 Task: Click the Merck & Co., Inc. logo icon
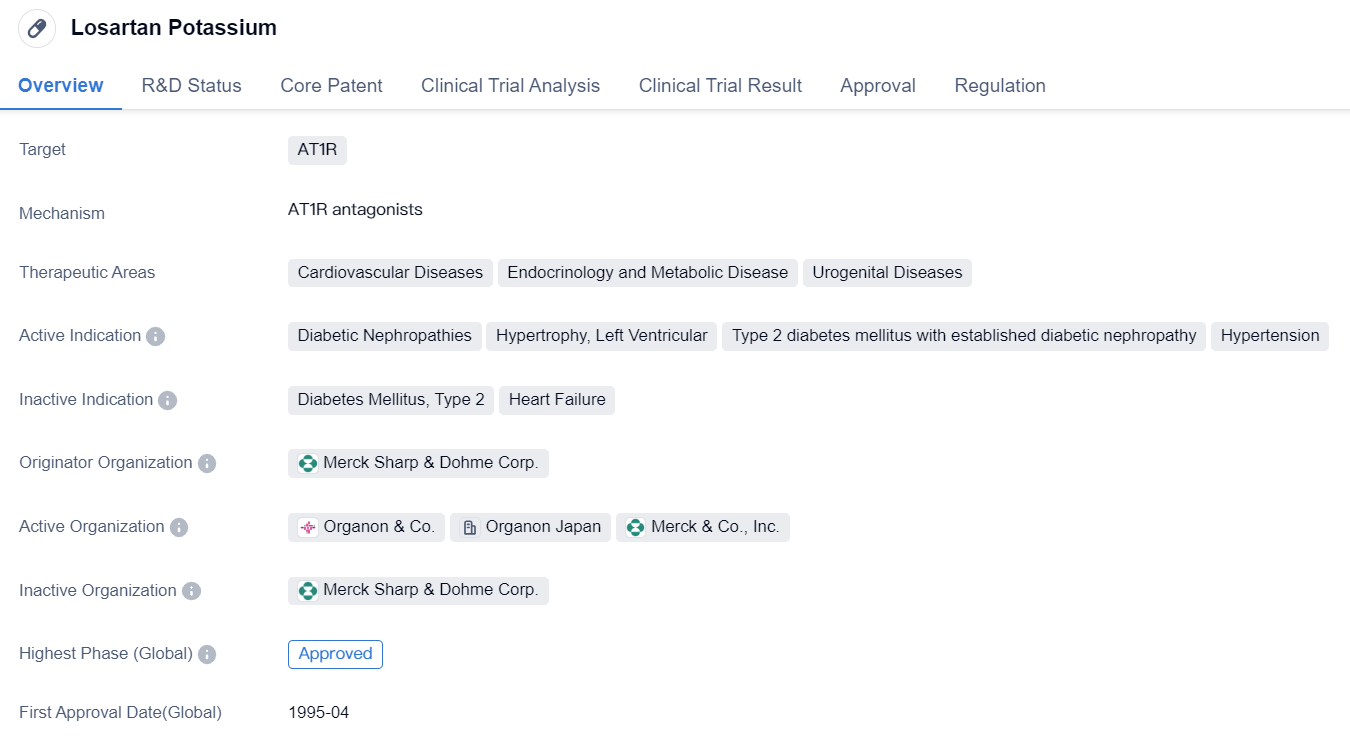(x=635, y=527)
